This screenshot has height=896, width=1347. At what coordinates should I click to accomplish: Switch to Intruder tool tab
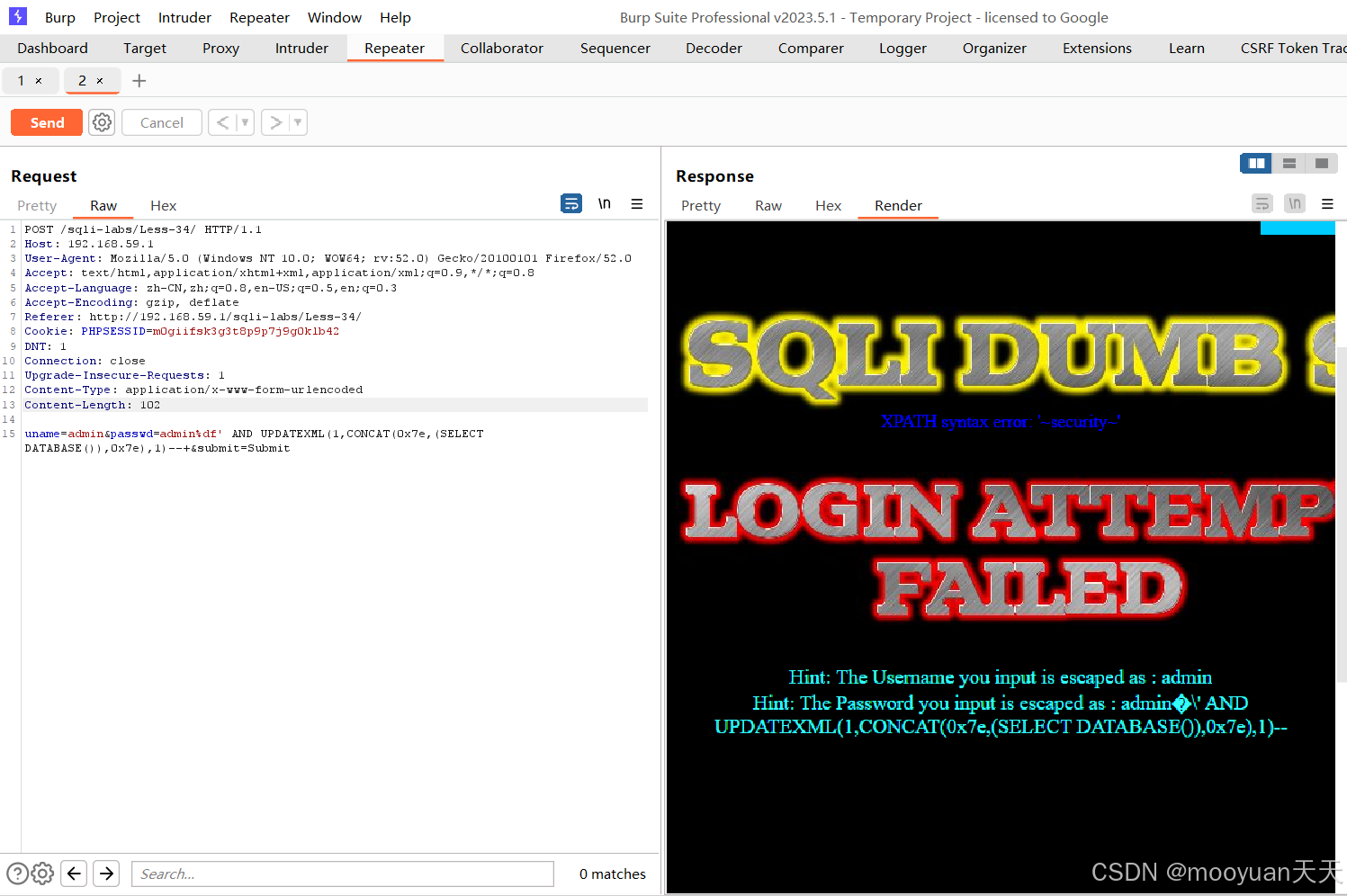click(x=301, y=49)
